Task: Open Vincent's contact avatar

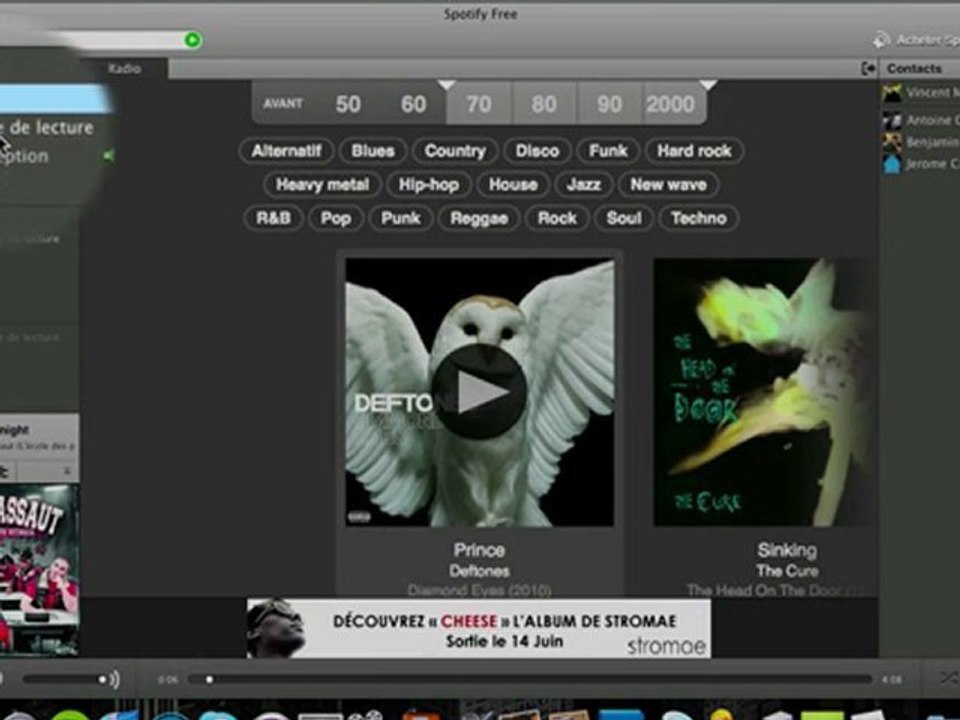Action: point(892,93)
